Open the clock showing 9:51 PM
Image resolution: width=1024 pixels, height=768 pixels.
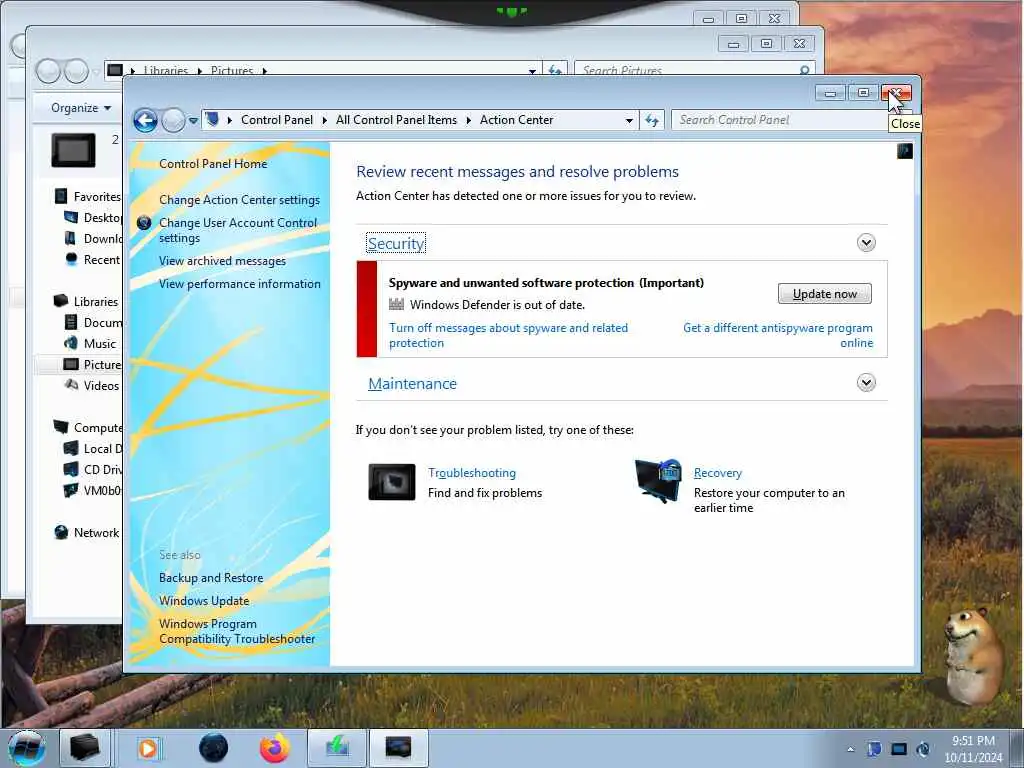click(973, 749)
